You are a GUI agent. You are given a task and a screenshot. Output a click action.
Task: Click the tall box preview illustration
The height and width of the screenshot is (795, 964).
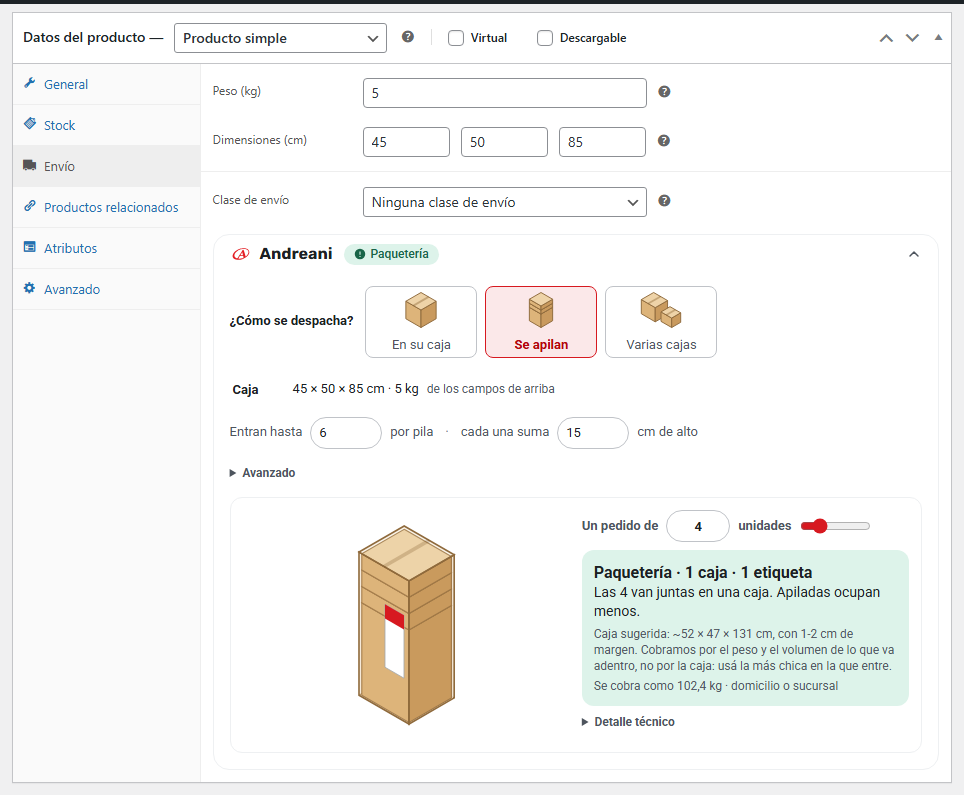click(406, 625)
